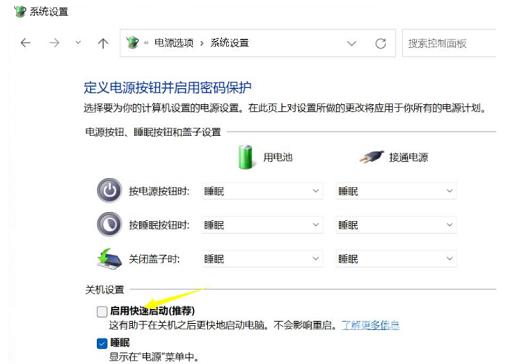
Task: Open the 了解更多信息 link
Action: tap(370, 325)
